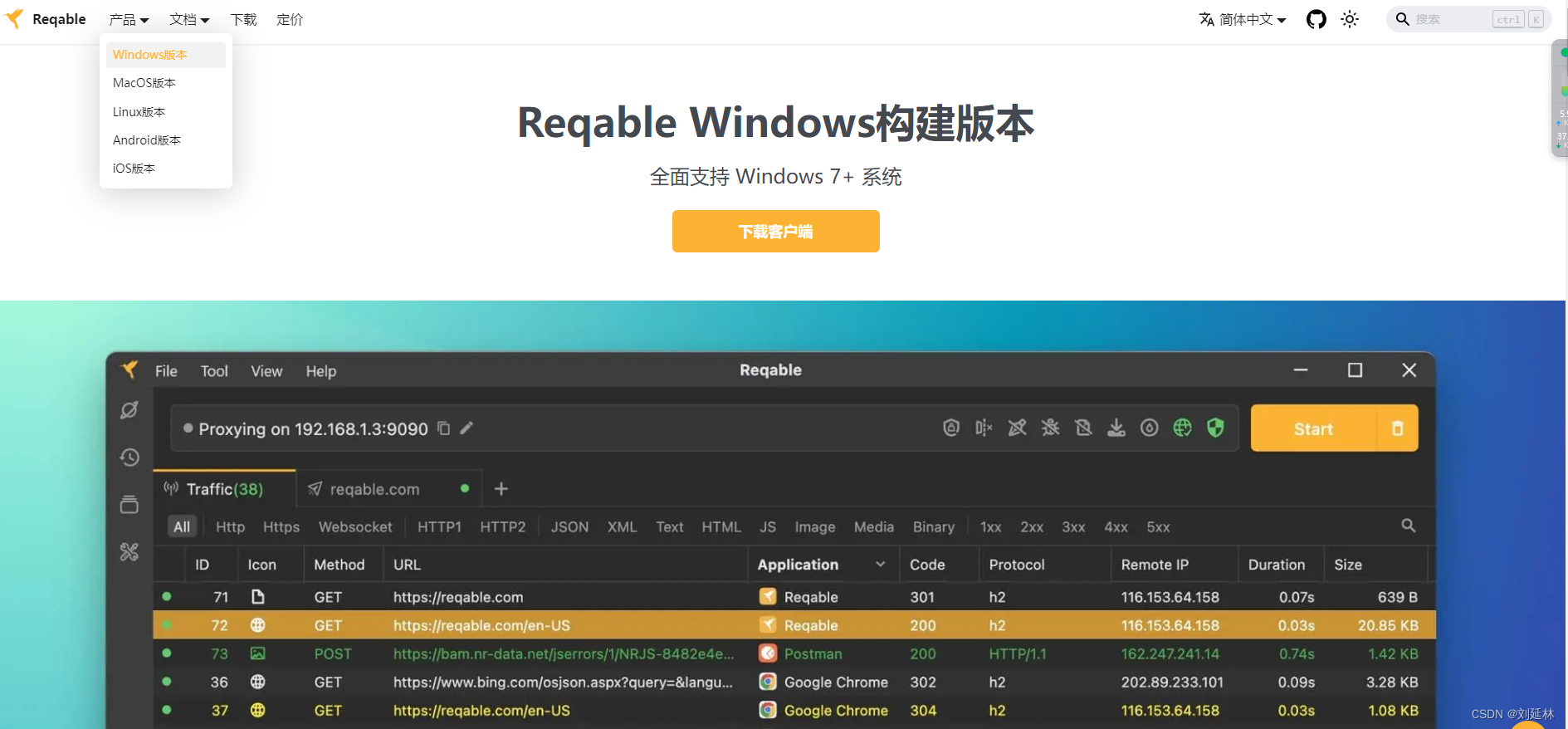Open sidebar toolbox command icon
Viewport: 1568px width, 729px height.
click(129, 552)
